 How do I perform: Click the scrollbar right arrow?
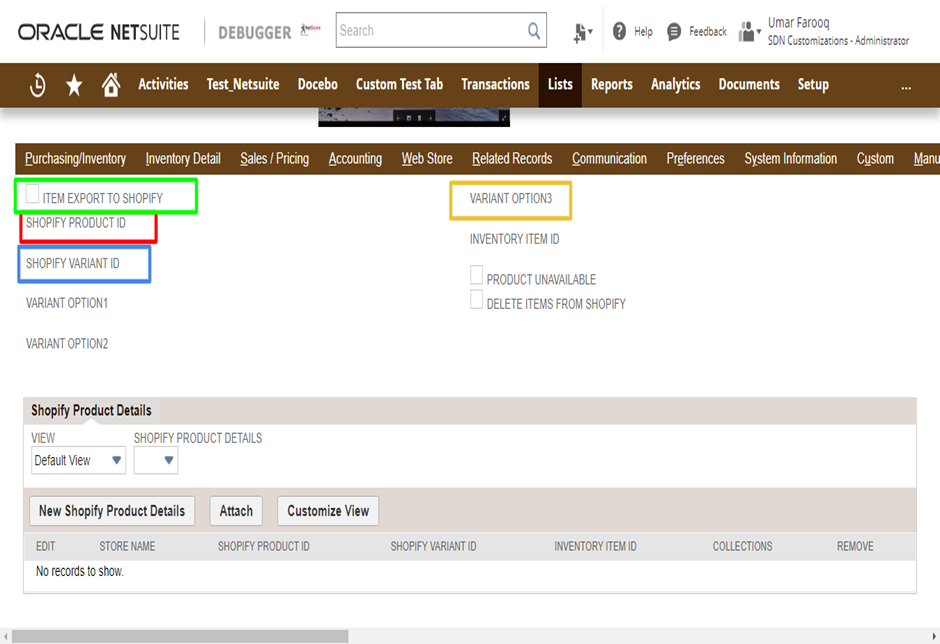point(934,636)
